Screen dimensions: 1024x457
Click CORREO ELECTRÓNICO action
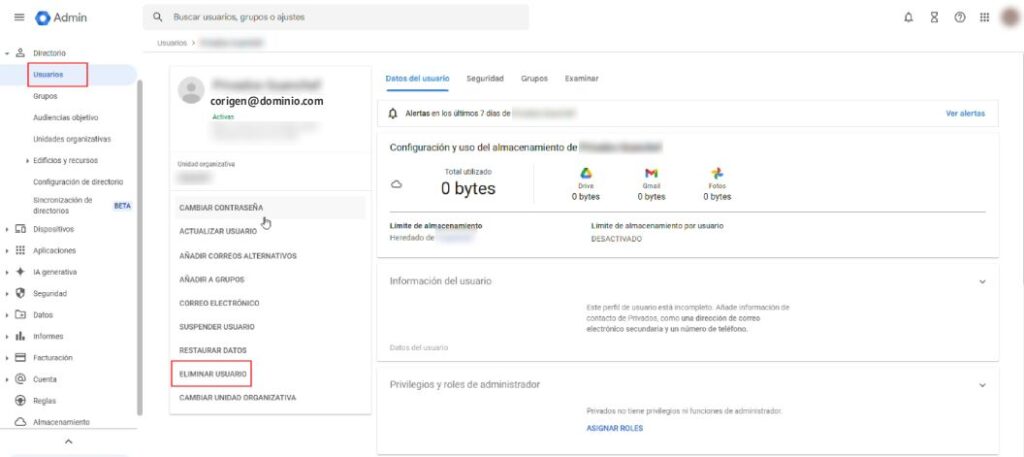pyautogui.click(x=219, y=303)
